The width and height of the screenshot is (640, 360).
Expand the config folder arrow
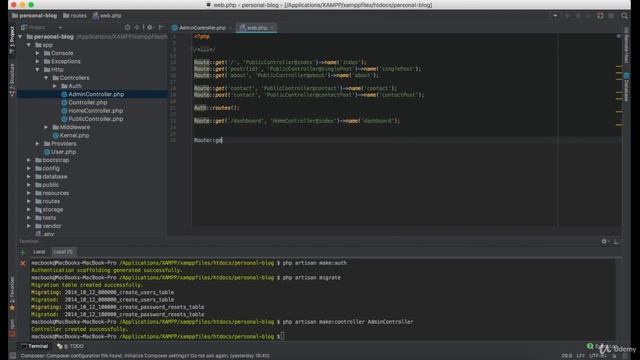(x=29, y=168)
